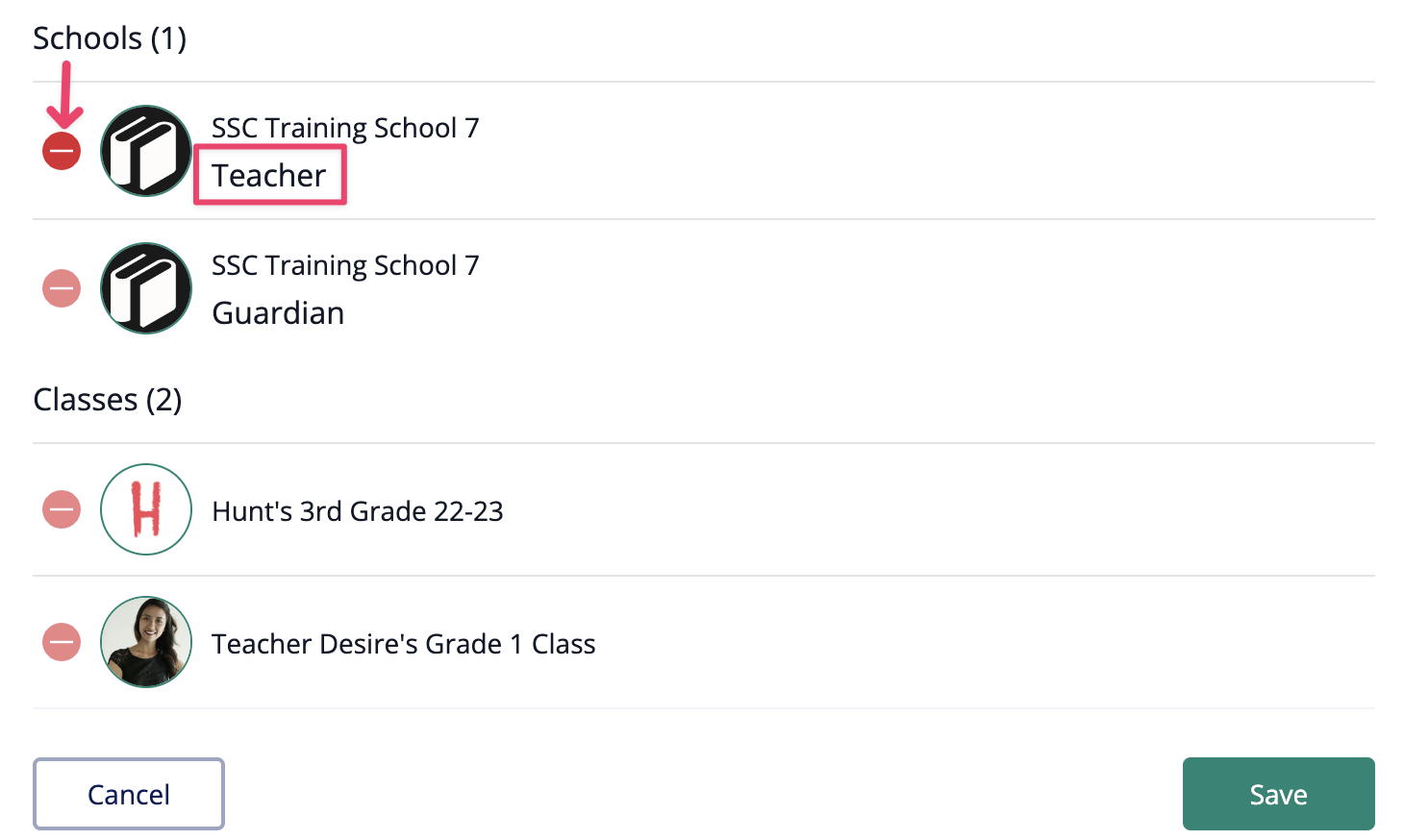Click the highlighted Teacher role label
This screenshot has width=1404, height=840.
tap(269, 176)
